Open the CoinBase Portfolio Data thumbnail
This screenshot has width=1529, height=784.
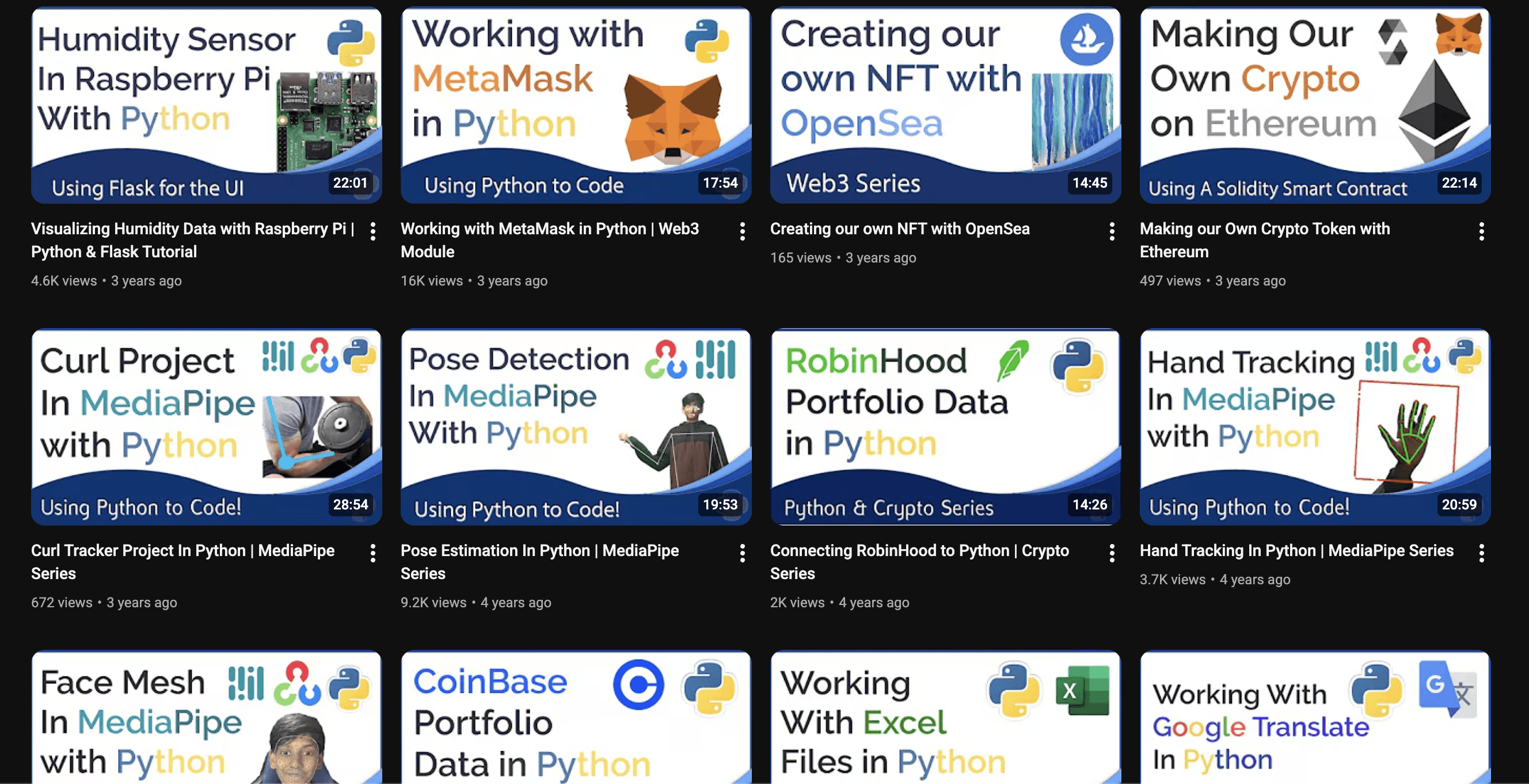576,718
